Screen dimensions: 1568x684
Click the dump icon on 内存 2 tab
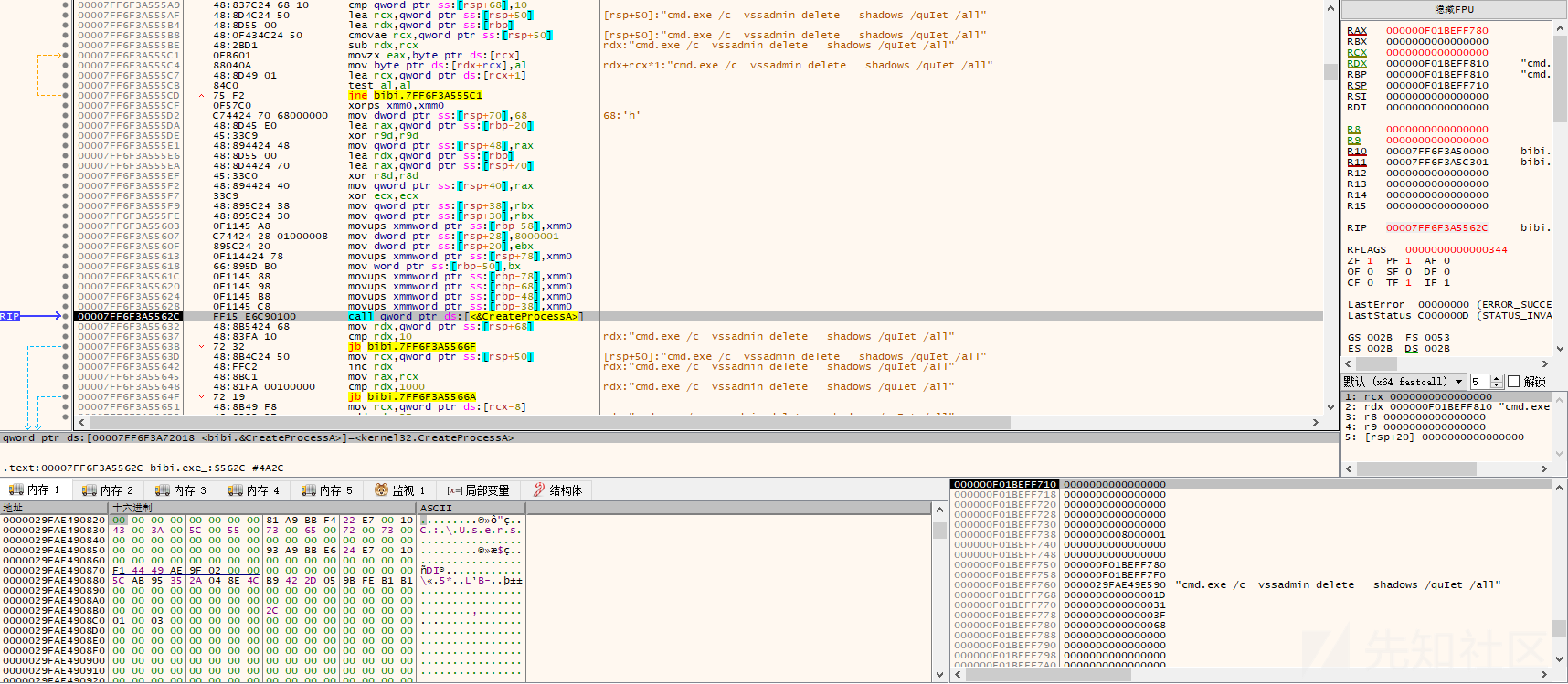90,490
